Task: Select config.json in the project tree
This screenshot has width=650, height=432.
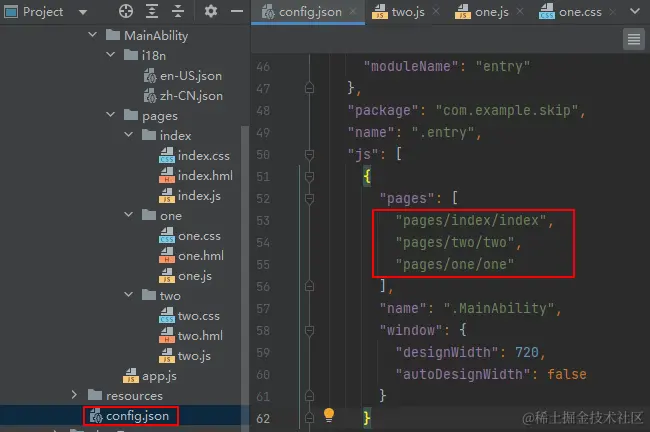Action: coord(130,416)
